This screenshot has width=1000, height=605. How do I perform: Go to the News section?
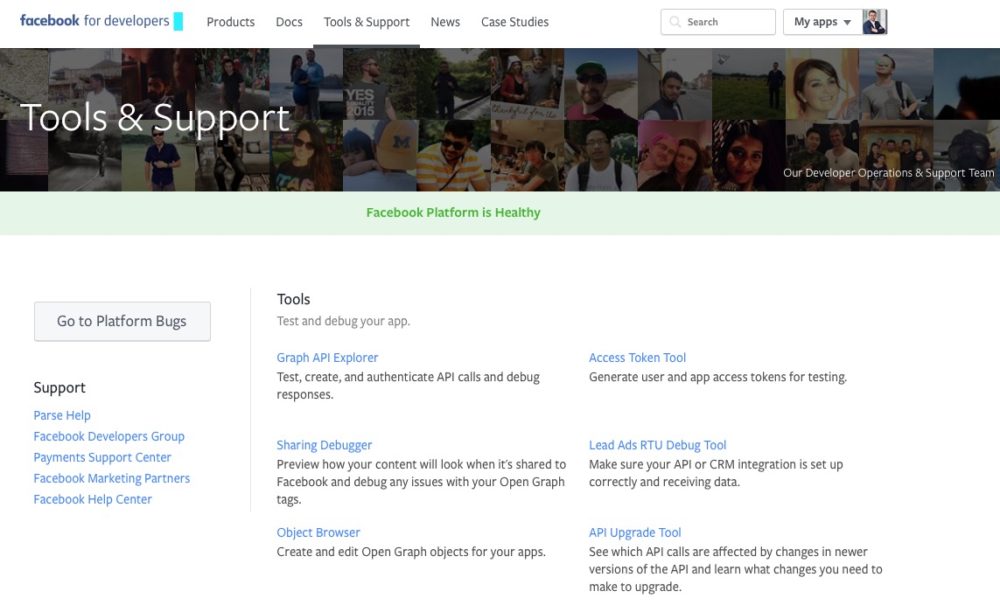pos(445,22)
